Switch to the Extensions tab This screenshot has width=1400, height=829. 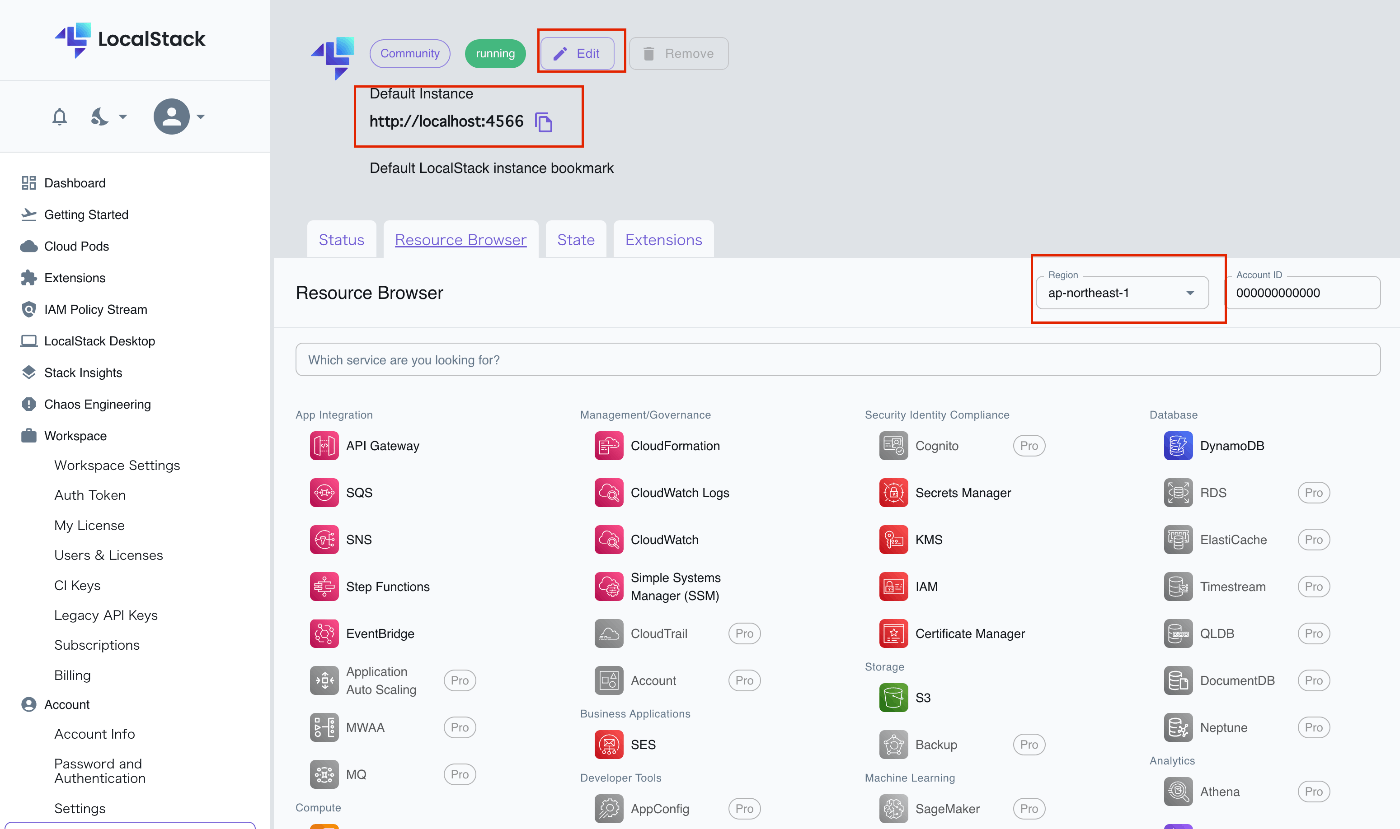(664, 240)
